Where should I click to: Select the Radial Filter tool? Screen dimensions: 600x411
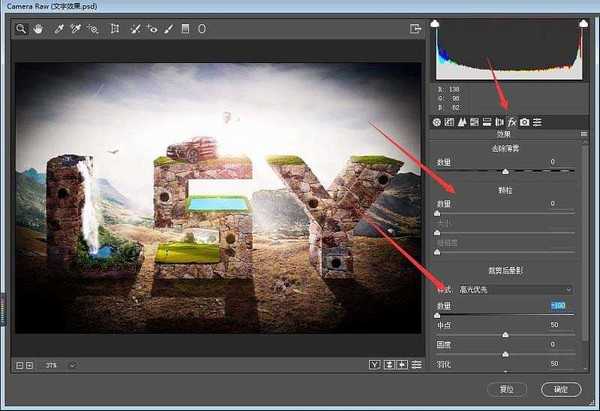point(201,29)
